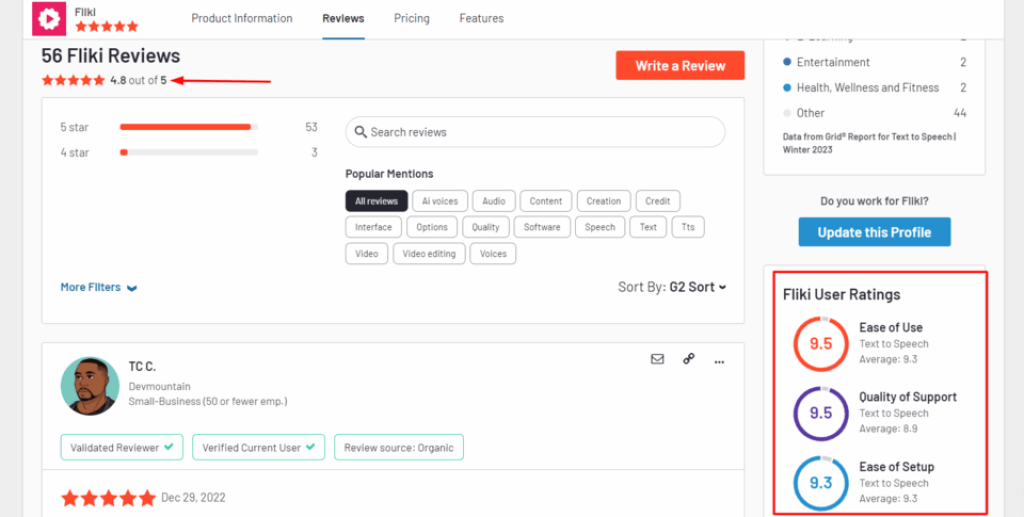Select the Video mention tag
The width and height of the screenshot is (1024, 517).
coord(366,253)
